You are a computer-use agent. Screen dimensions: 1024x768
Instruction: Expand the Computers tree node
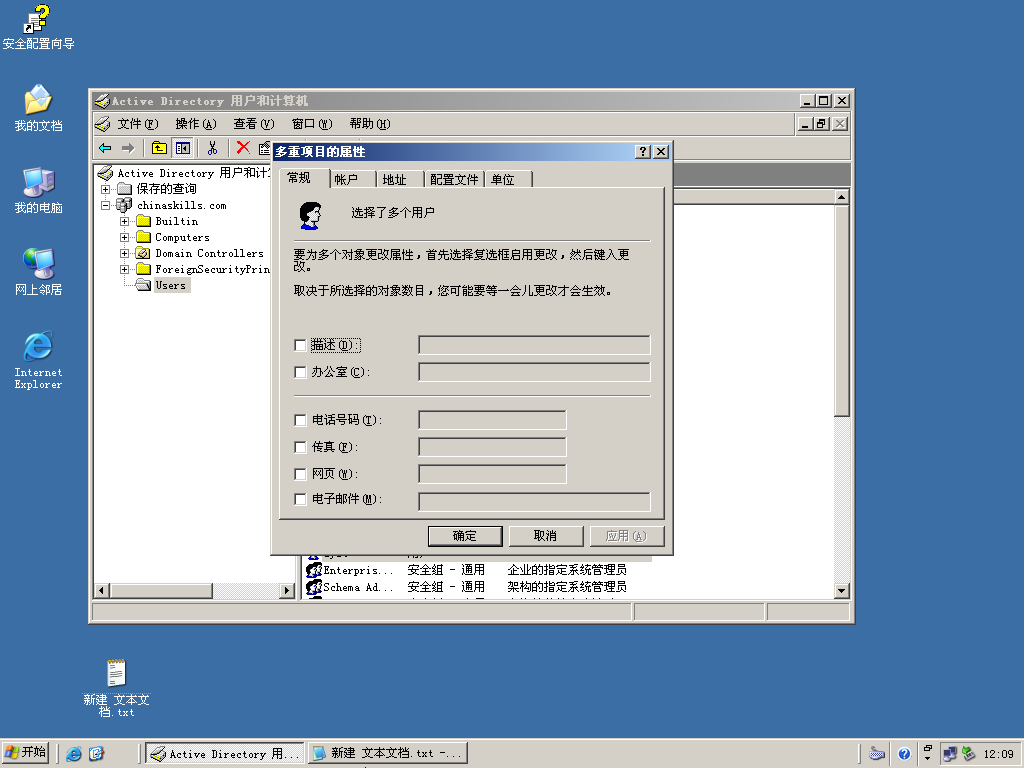point(124,237)
